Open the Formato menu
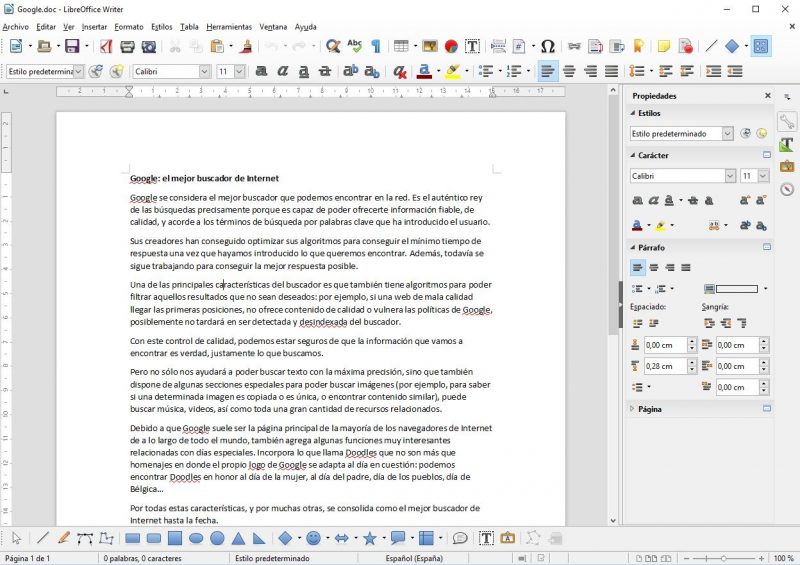The image size is (800, 565). [129, 27]
